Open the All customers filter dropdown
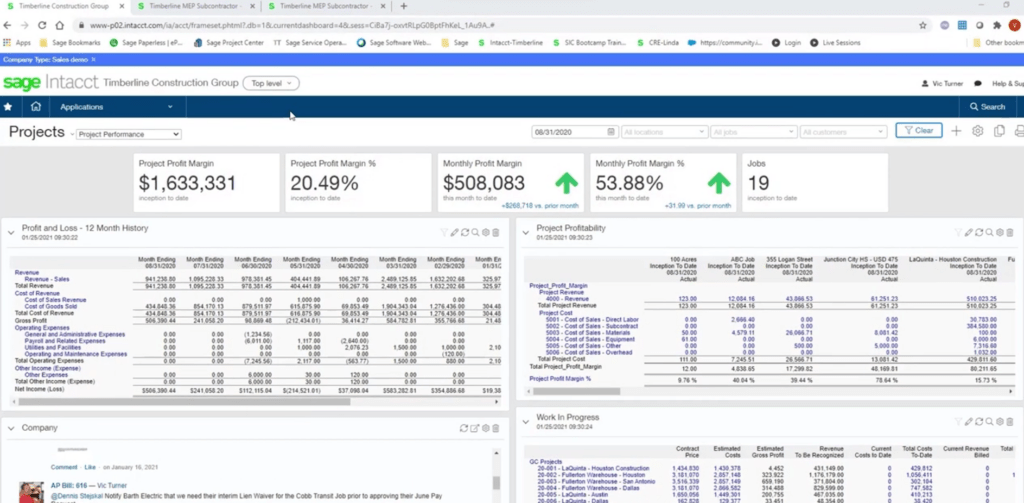Image resolution: width=1024 pixels, height=503 pixels. 843,132
